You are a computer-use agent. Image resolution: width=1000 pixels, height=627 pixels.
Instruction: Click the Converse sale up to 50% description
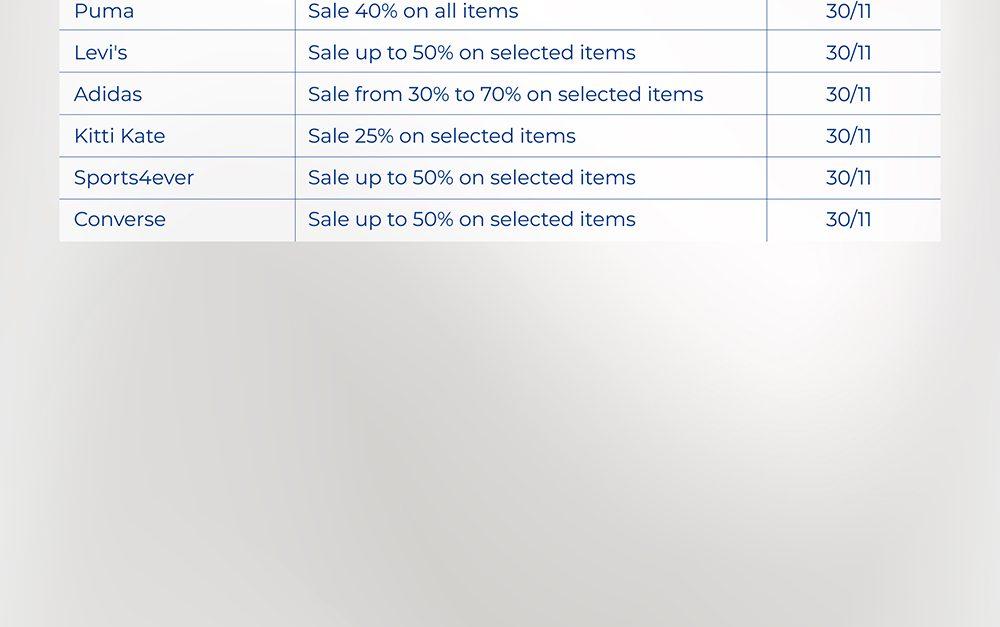[471, 220]
